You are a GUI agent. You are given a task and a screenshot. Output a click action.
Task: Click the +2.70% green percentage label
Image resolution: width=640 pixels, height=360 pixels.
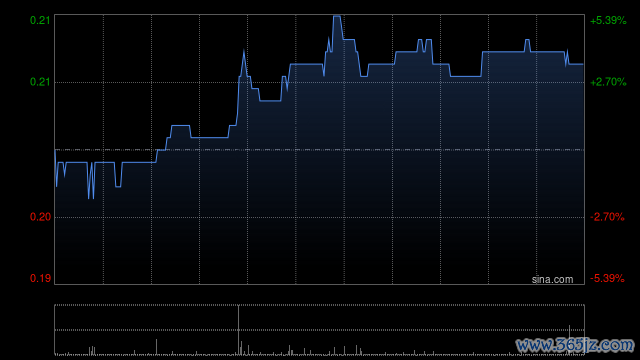coord(608,82)
